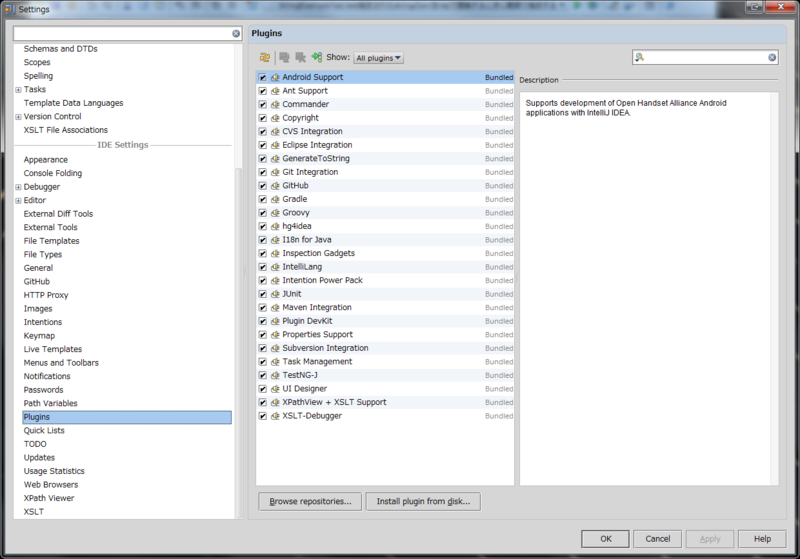Click the Groovy plugin icon

coord(275,213)
